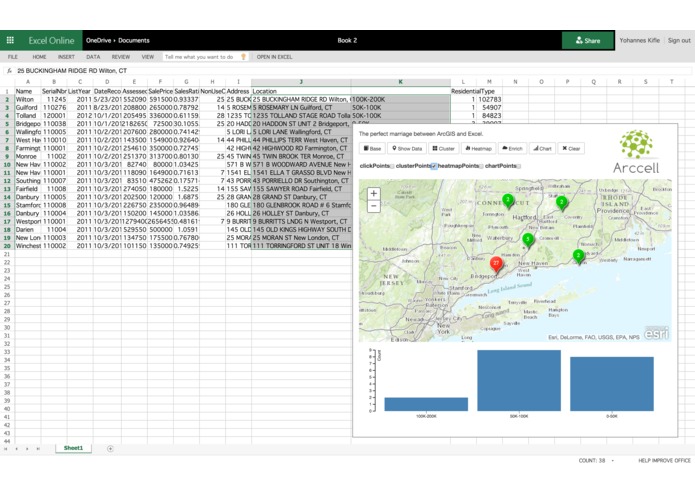Click the red cluster marker labeled 27
The height and width of the screenshot is (494, 695).
pos(496,265)
